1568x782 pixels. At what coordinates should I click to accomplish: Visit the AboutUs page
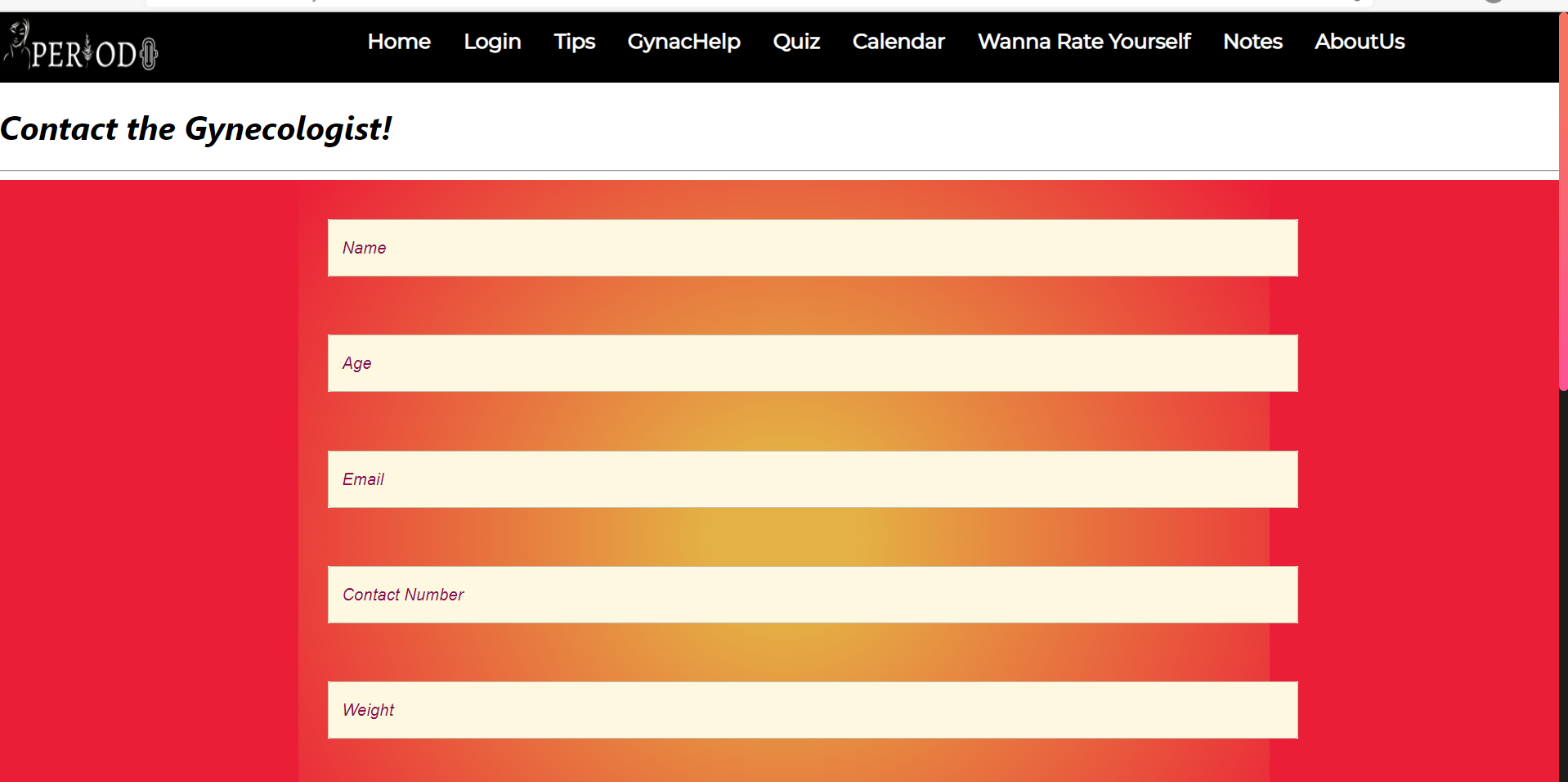1359,42
